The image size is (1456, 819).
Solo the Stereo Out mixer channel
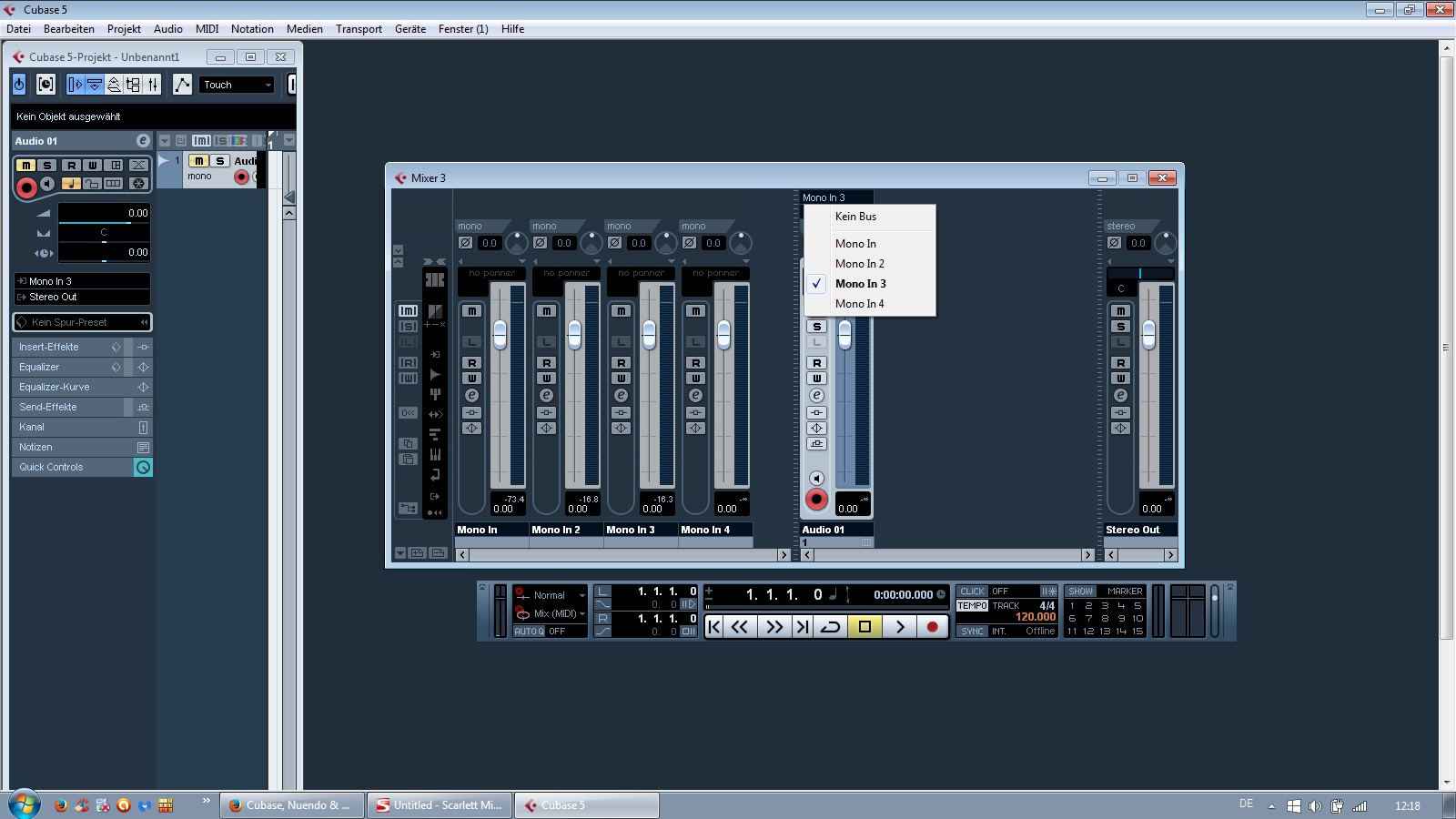click(x=1120, y=327)
